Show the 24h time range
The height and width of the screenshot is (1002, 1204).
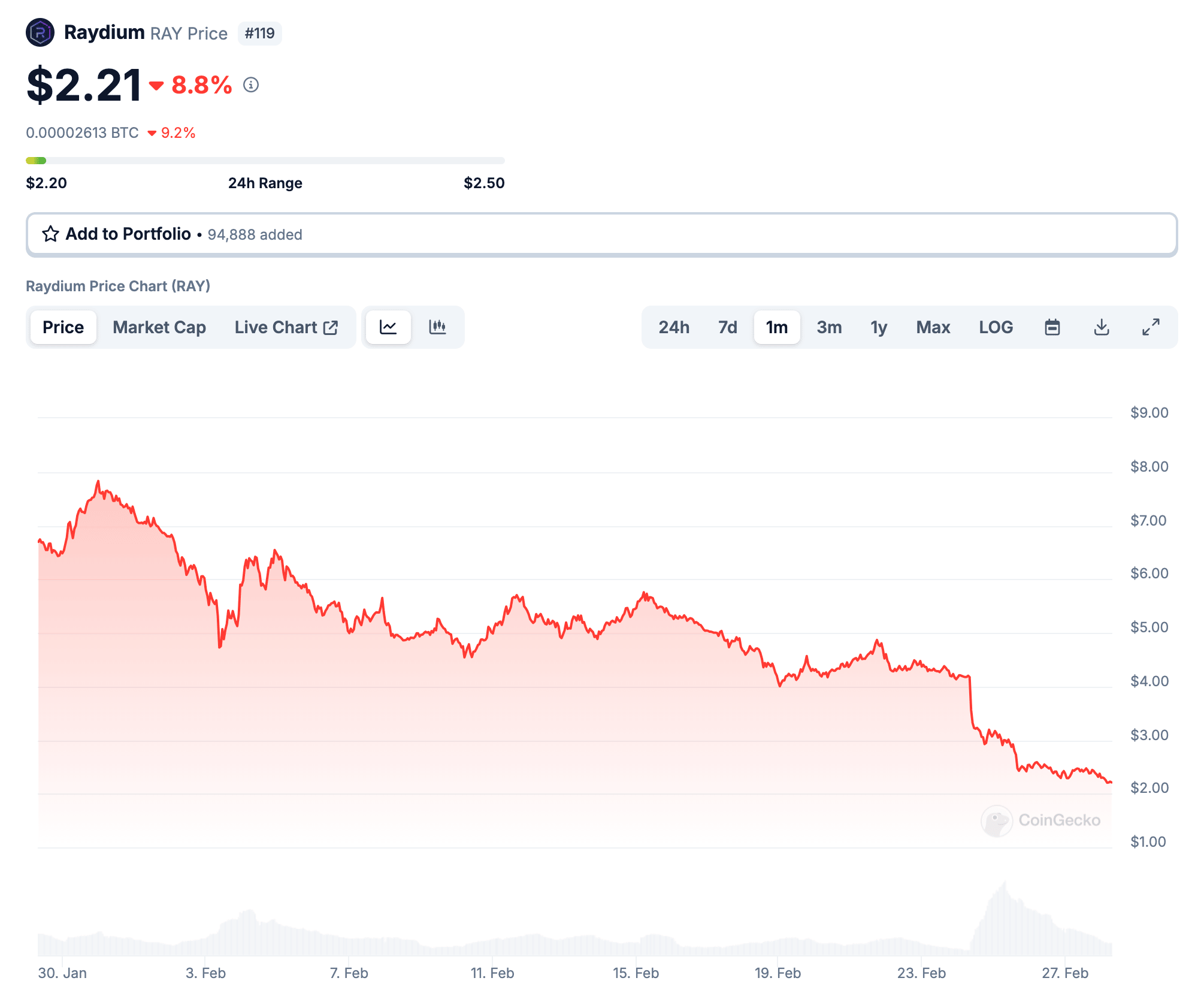click(x=674, y=327)
